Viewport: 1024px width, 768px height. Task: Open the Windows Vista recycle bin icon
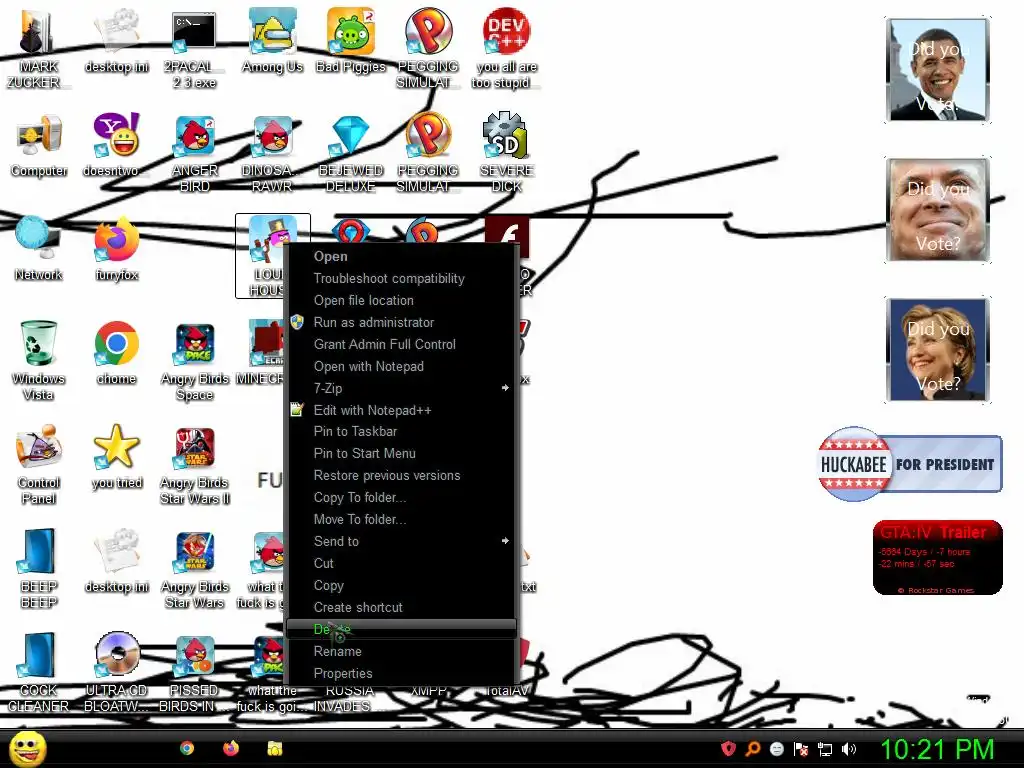[39, 360]
